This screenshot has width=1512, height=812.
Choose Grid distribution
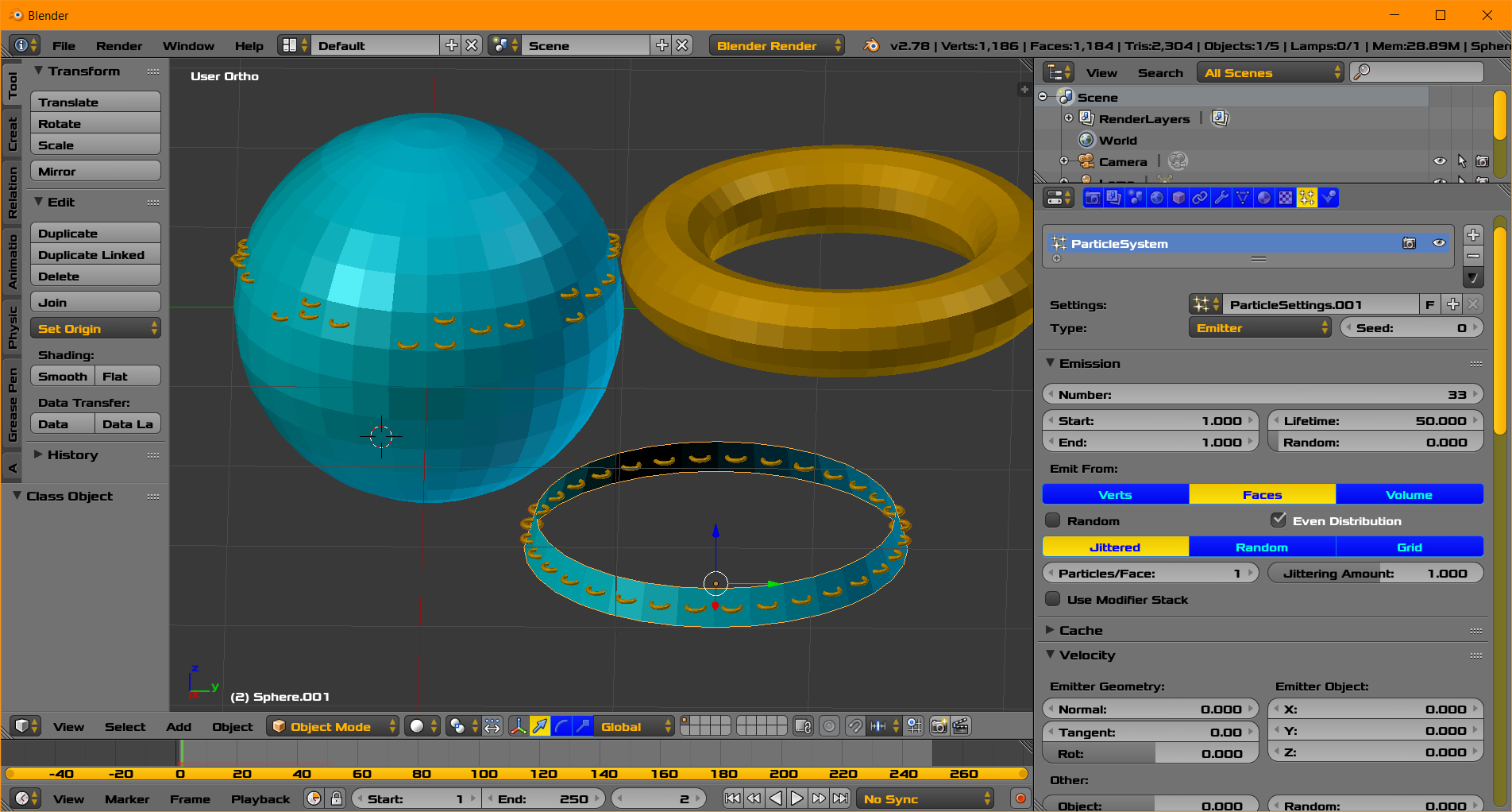coord(1409,547)
